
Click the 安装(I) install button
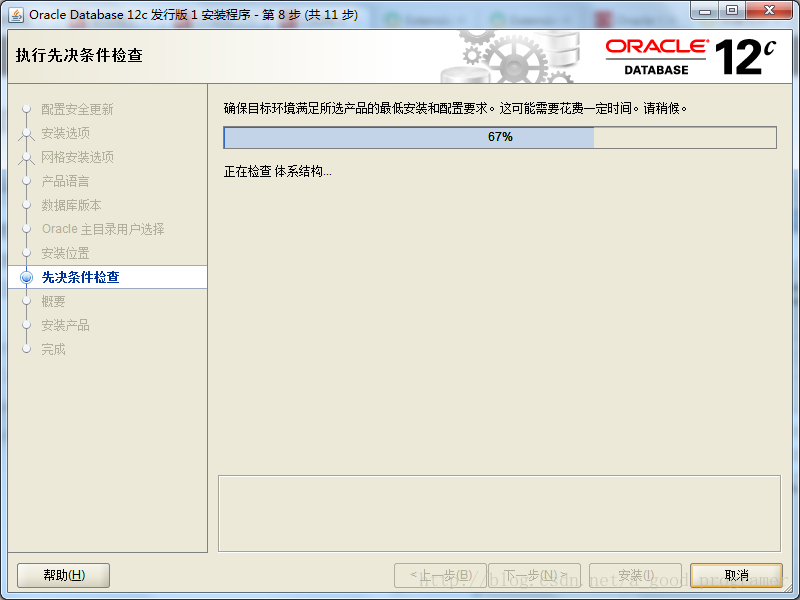[x=636, y=575]
